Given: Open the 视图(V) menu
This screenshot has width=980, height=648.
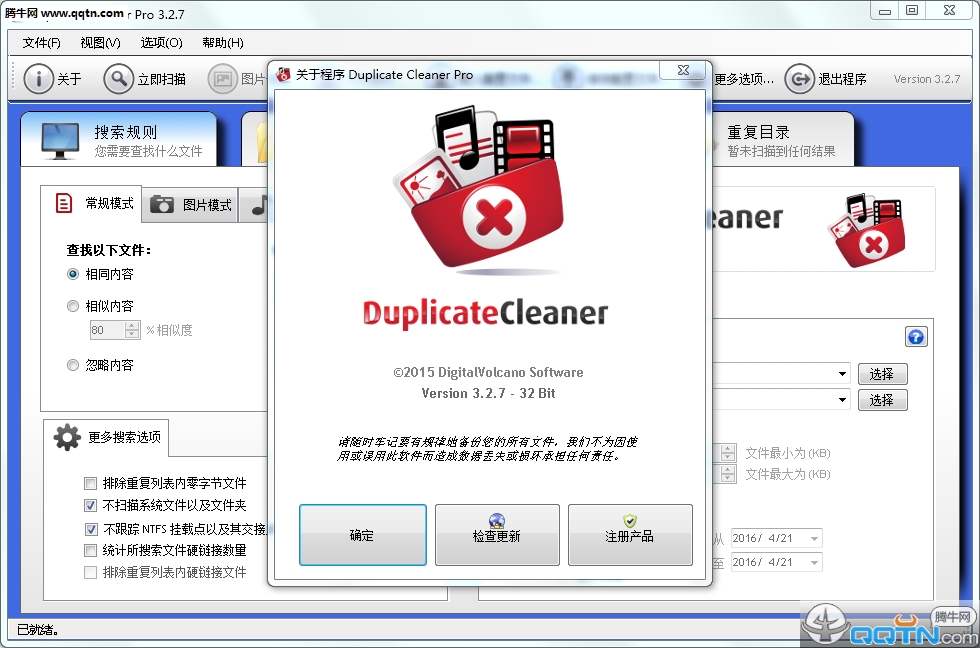Looking at the screenshot, I should (100, 42).
